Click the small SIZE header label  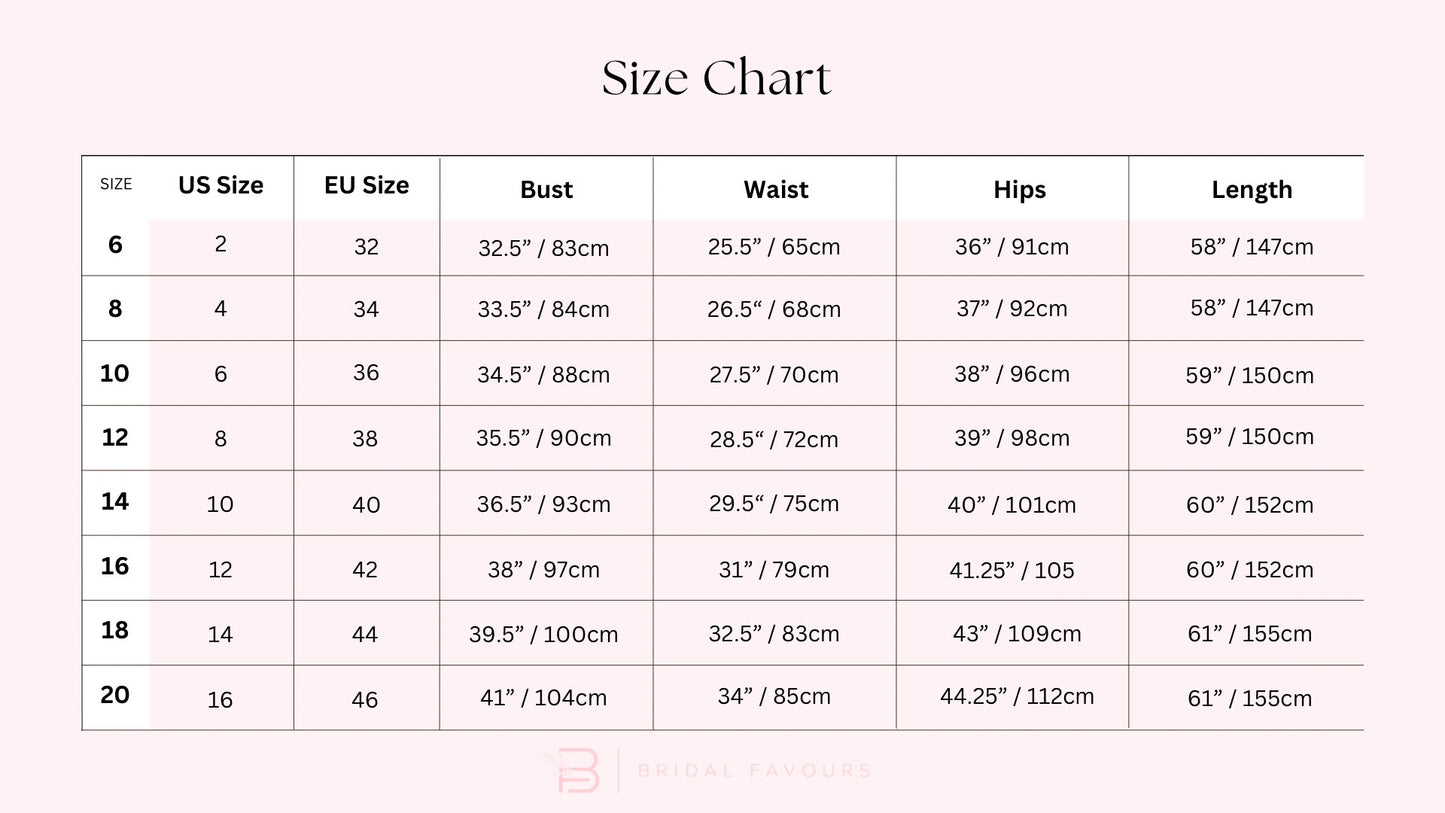116,185
